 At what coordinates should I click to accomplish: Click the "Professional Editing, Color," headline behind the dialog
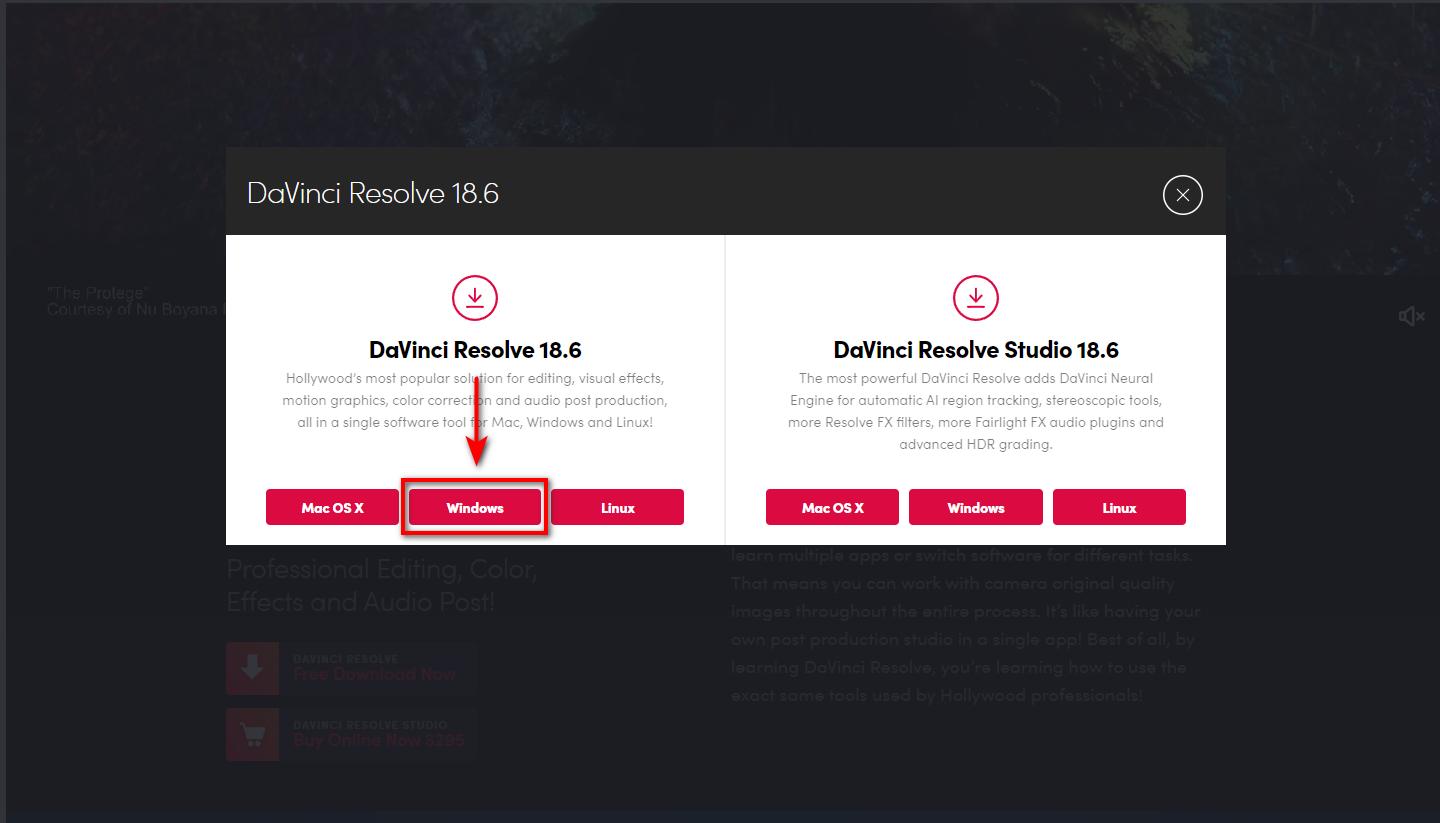(x=382, y=570)
